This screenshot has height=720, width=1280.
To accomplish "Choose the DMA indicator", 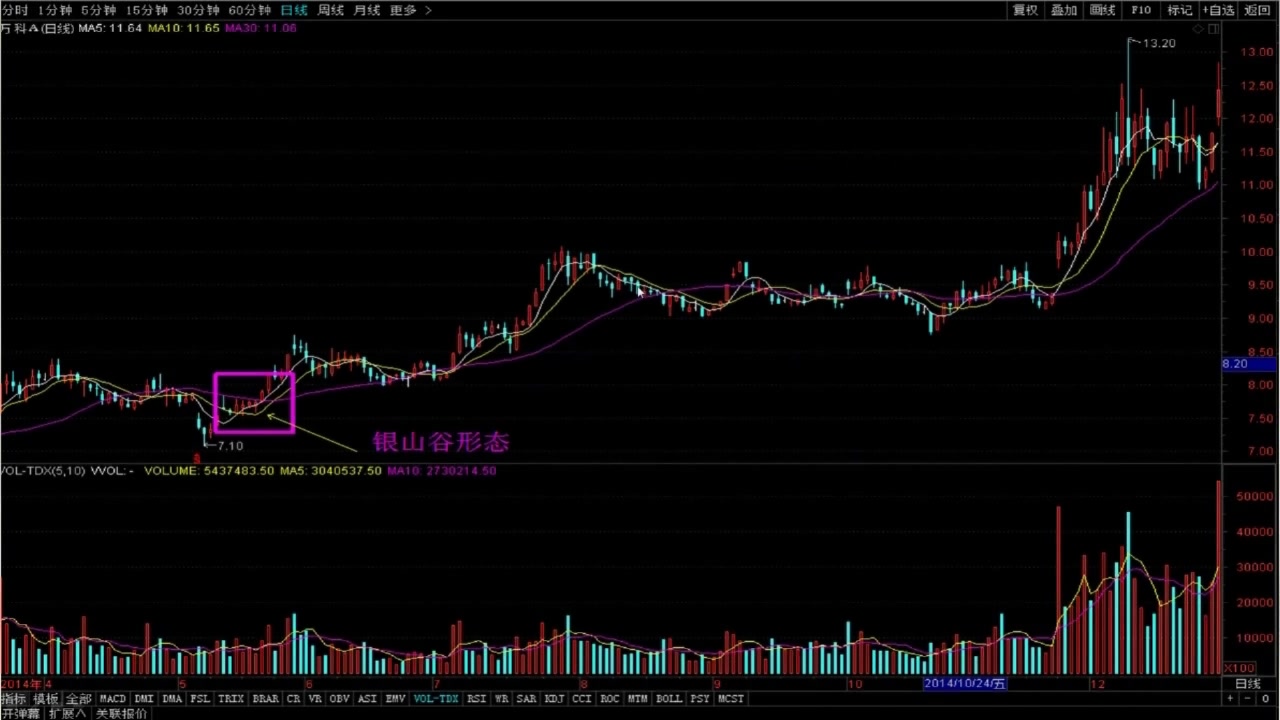I will tap(172, 699).
